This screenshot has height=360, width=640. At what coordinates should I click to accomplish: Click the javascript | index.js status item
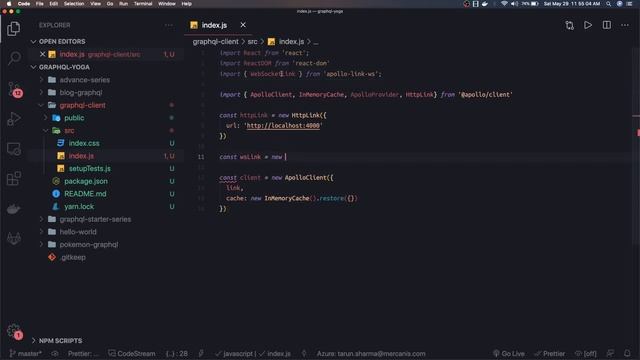pos(253,353)
